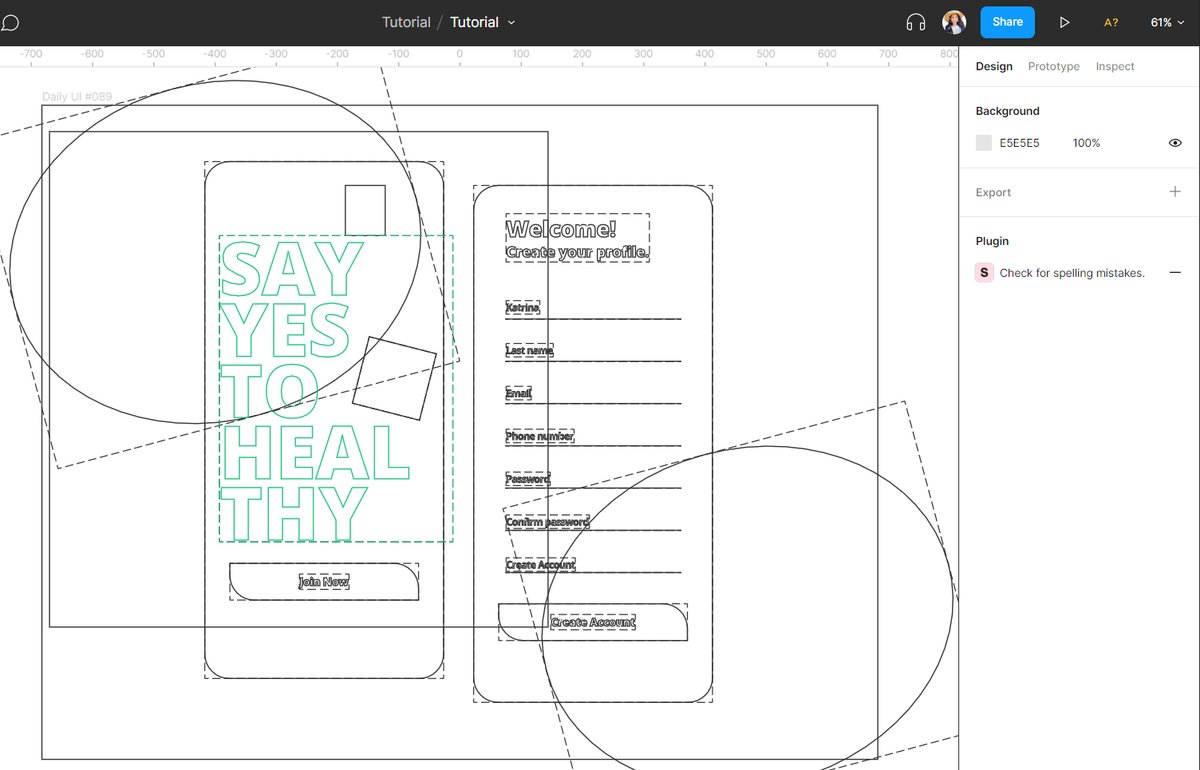The image size is (1200, 770).
Task: Present prototype with the play icon
Action: pos(1064,22)
